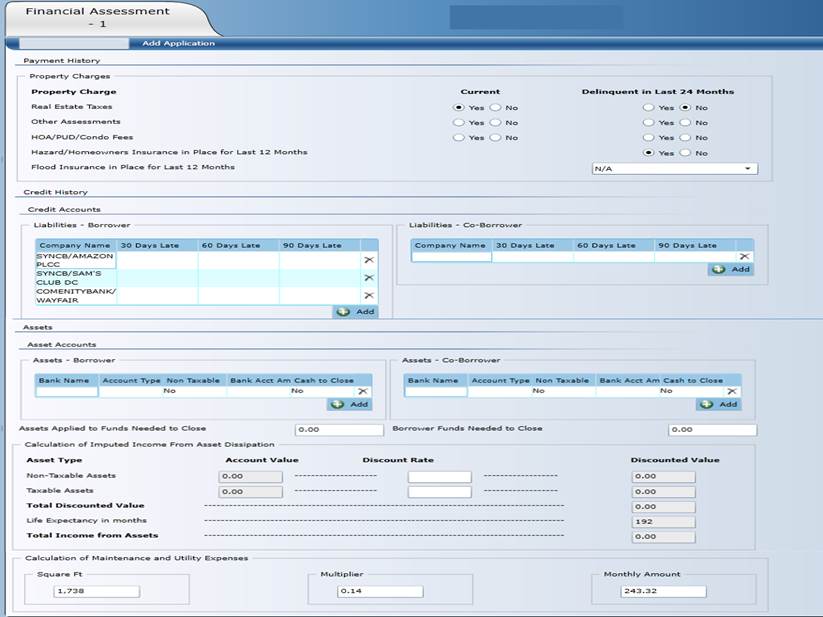
Task: Delete the SYNCB/AMAZON PLCC liability row
Action: [x=368, y=260]
